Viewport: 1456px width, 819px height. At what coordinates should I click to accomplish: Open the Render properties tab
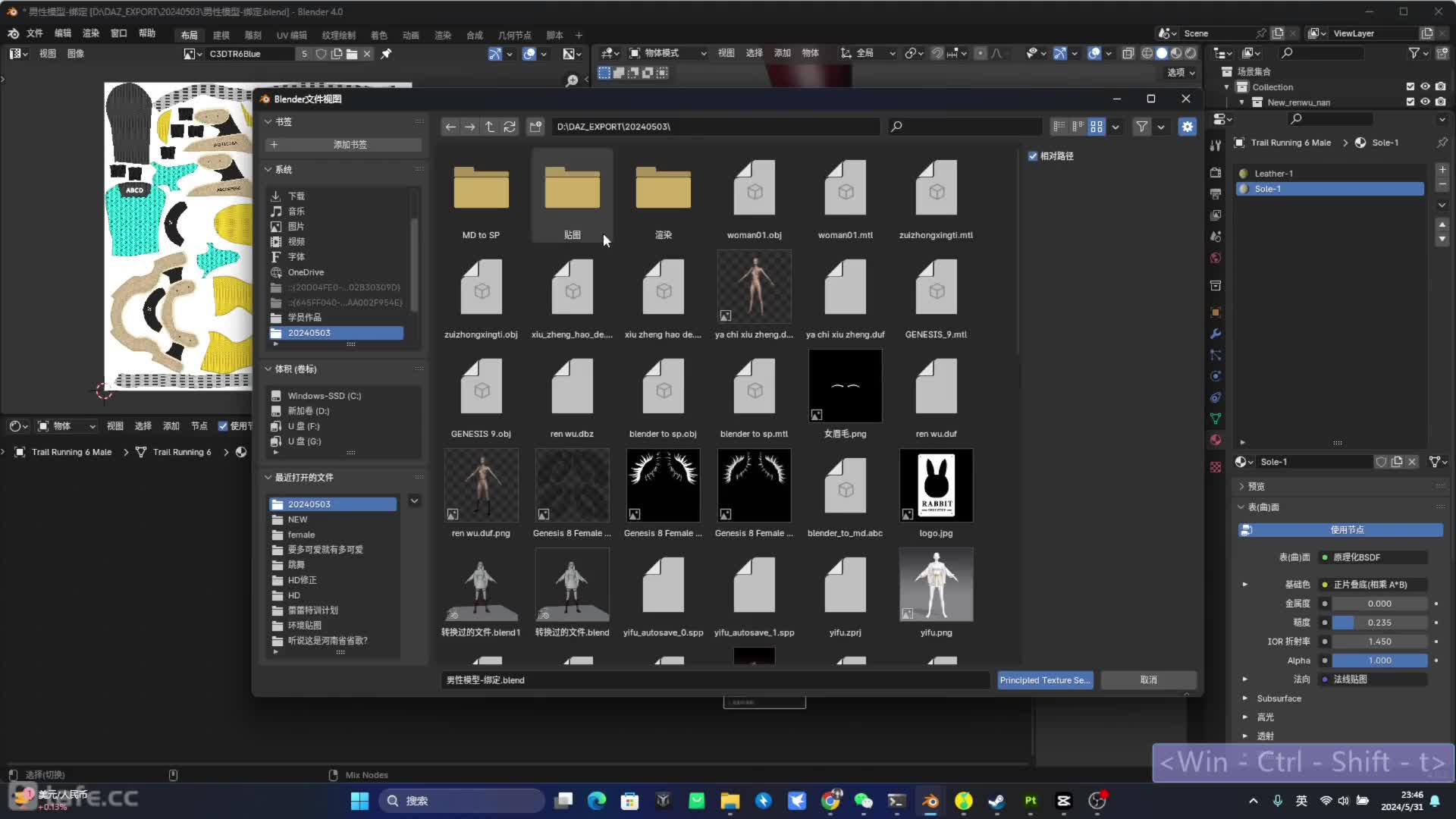click(1216, 172)
